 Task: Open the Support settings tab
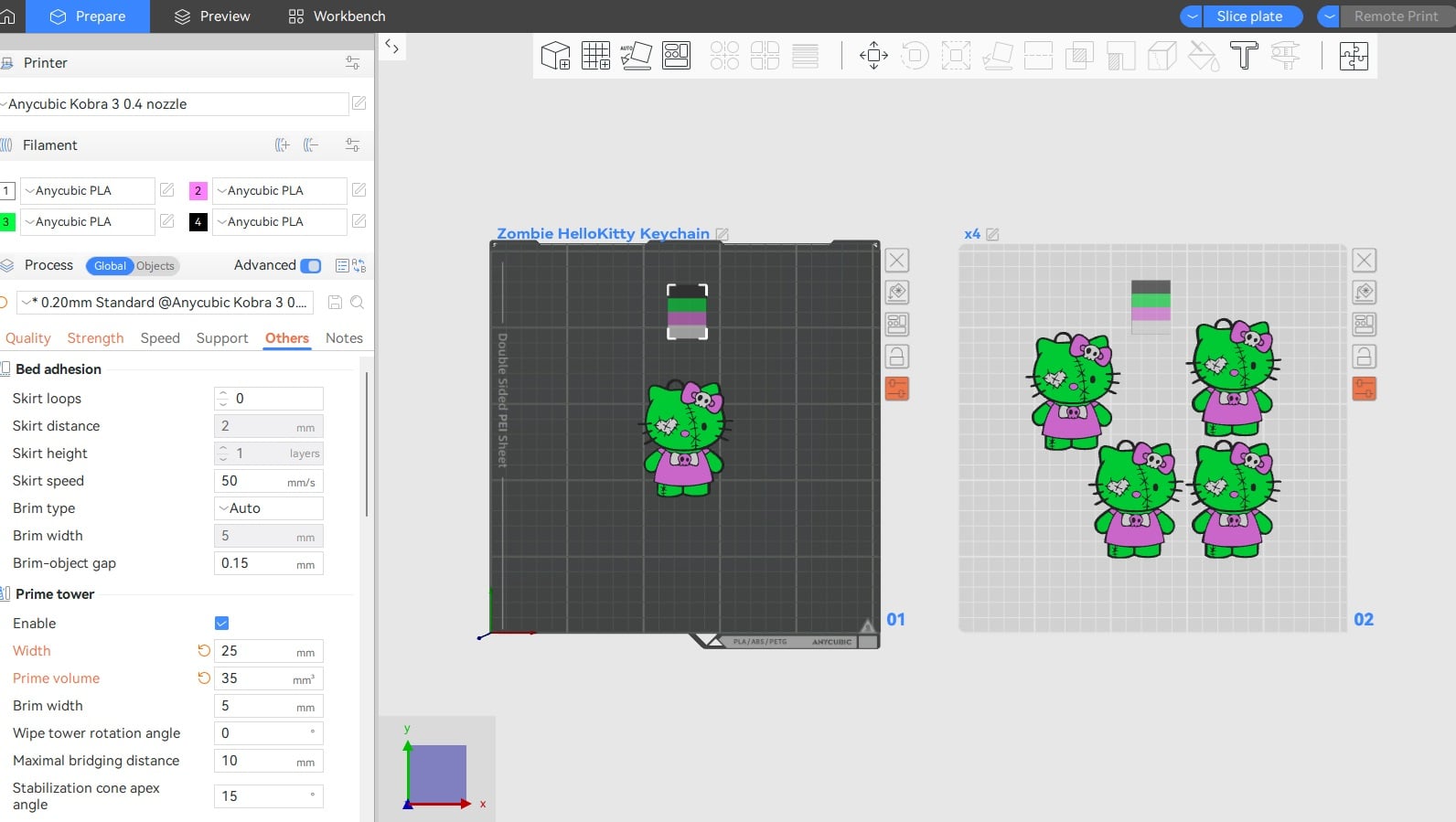pyautogui.click(x=222, y=338)
